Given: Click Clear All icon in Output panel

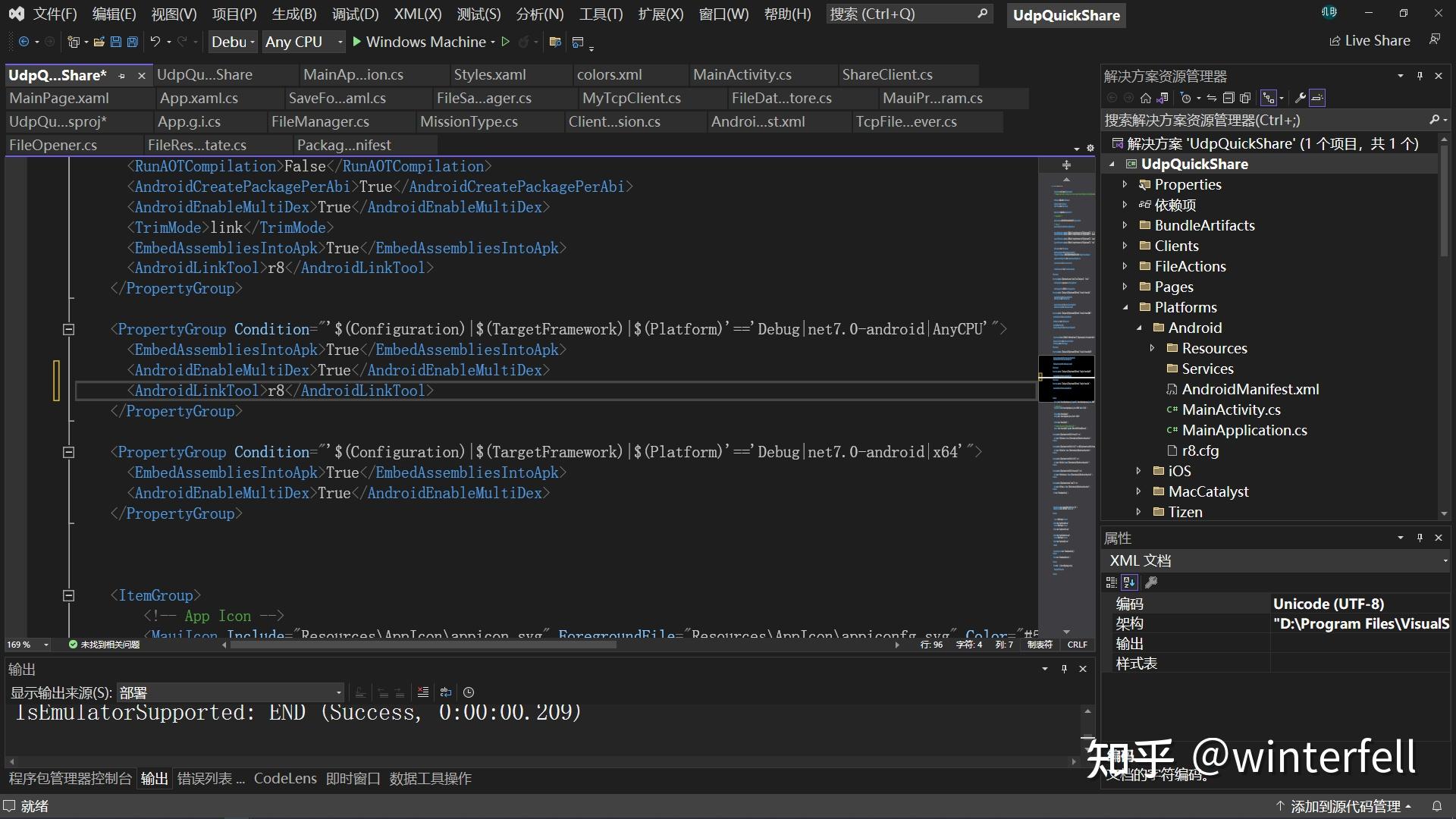Looking at the screenshot, I should click(x=423, y=692).
